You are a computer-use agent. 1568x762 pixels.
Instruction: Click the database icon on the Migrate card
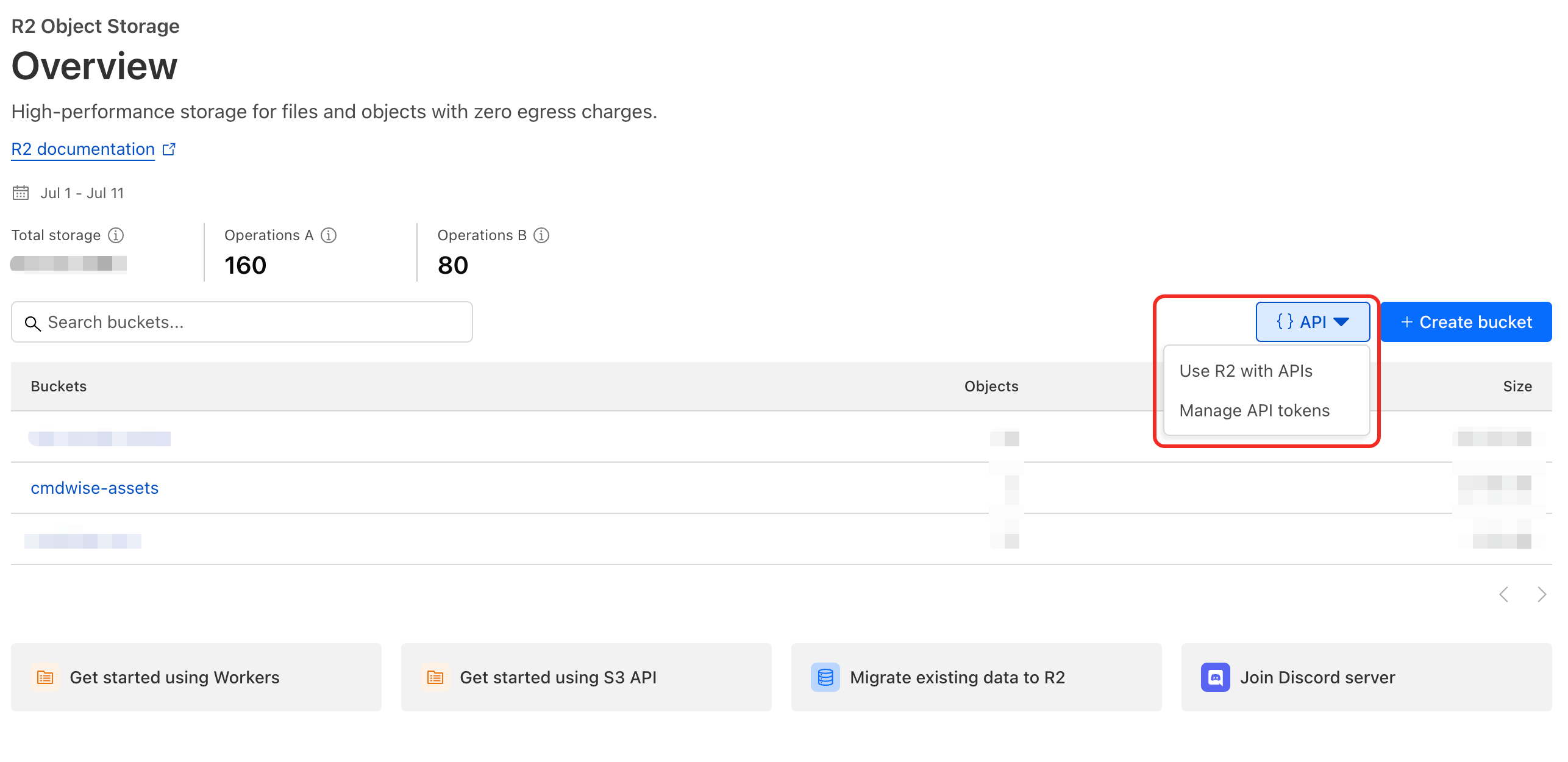tap(825, 677)
